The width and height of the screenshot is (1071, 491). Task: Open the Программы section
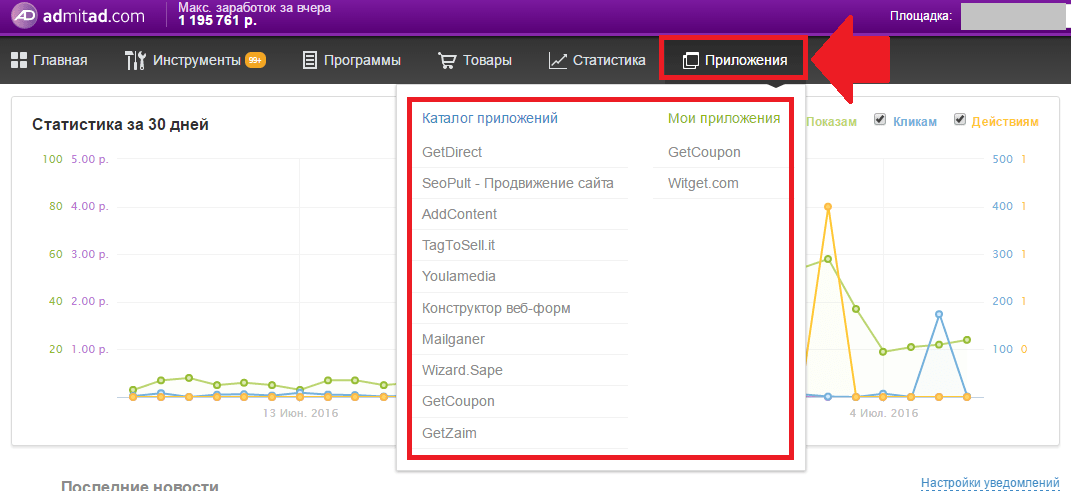click(352, 60)
